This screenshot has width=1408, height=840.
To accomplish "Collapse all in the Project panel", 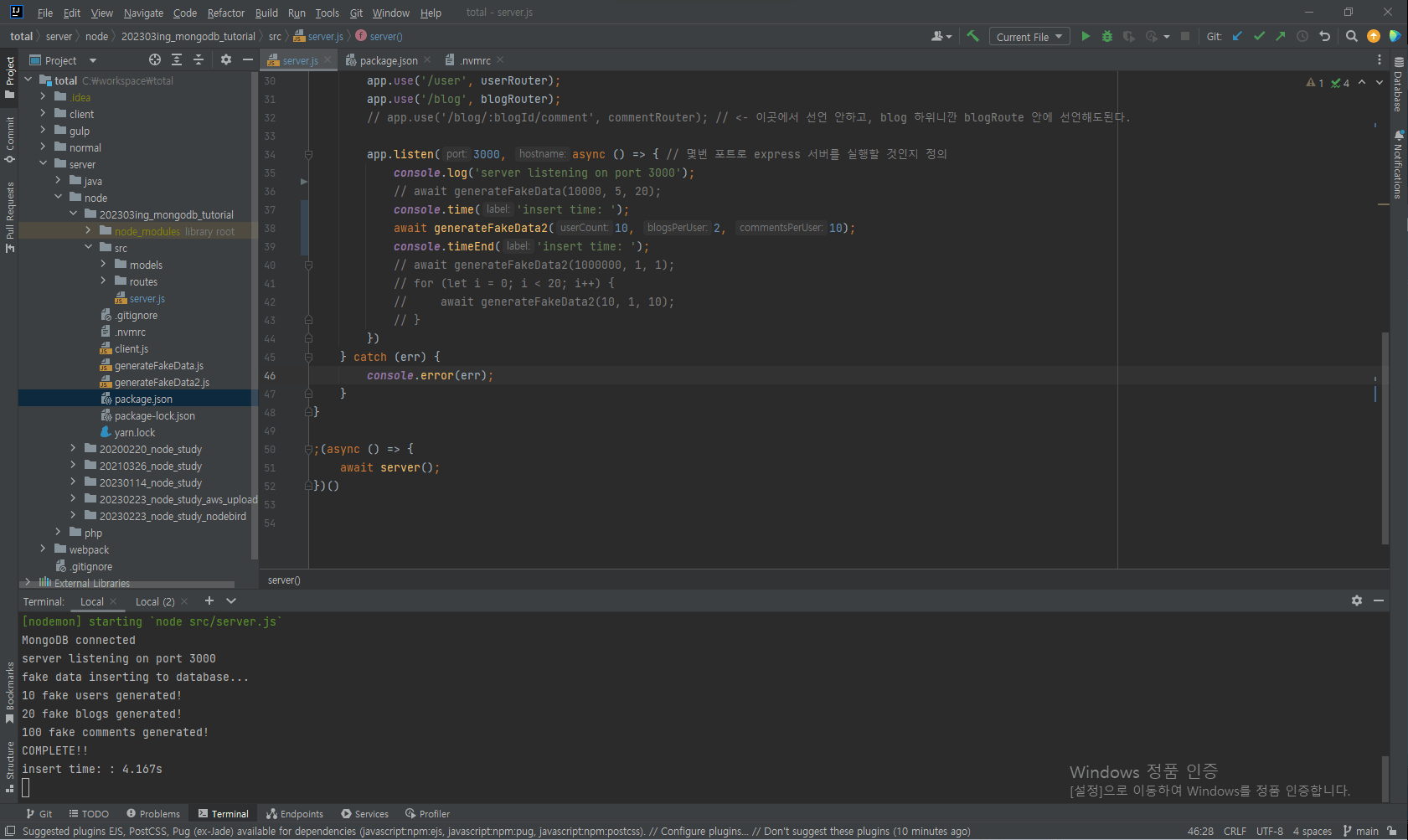I will click(199, 59).
